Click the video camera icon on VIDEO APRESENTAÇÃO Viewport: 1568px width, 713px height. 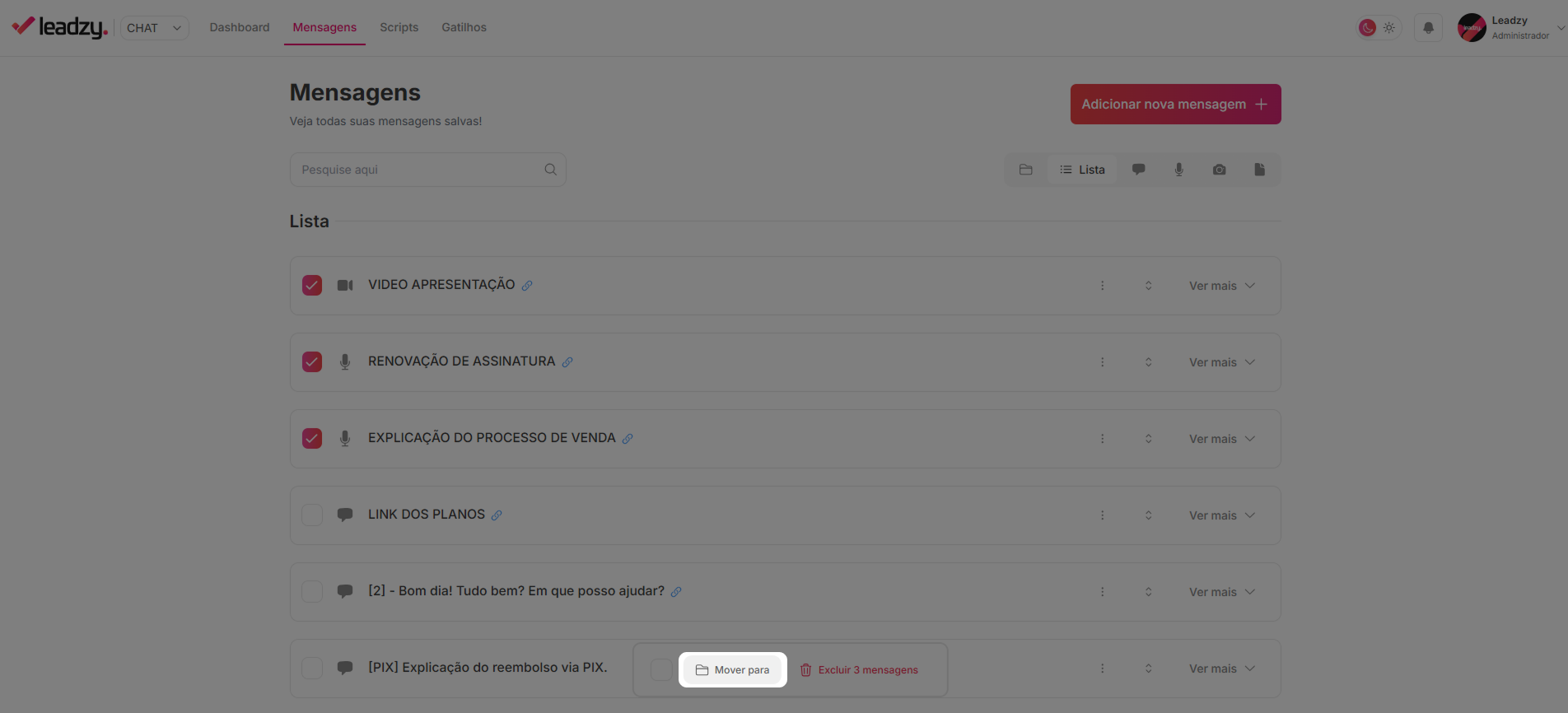(x=345, y=286)
